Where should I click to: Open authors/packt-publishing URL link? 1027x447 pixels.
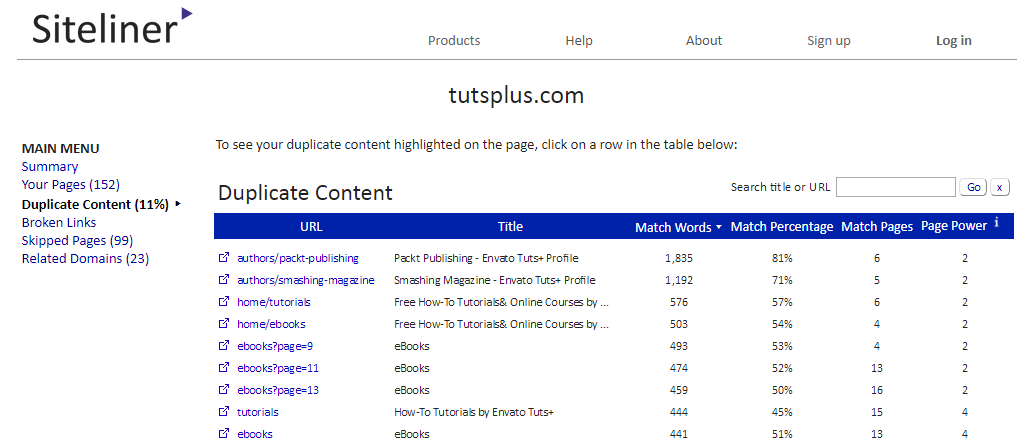coord(298,258)
